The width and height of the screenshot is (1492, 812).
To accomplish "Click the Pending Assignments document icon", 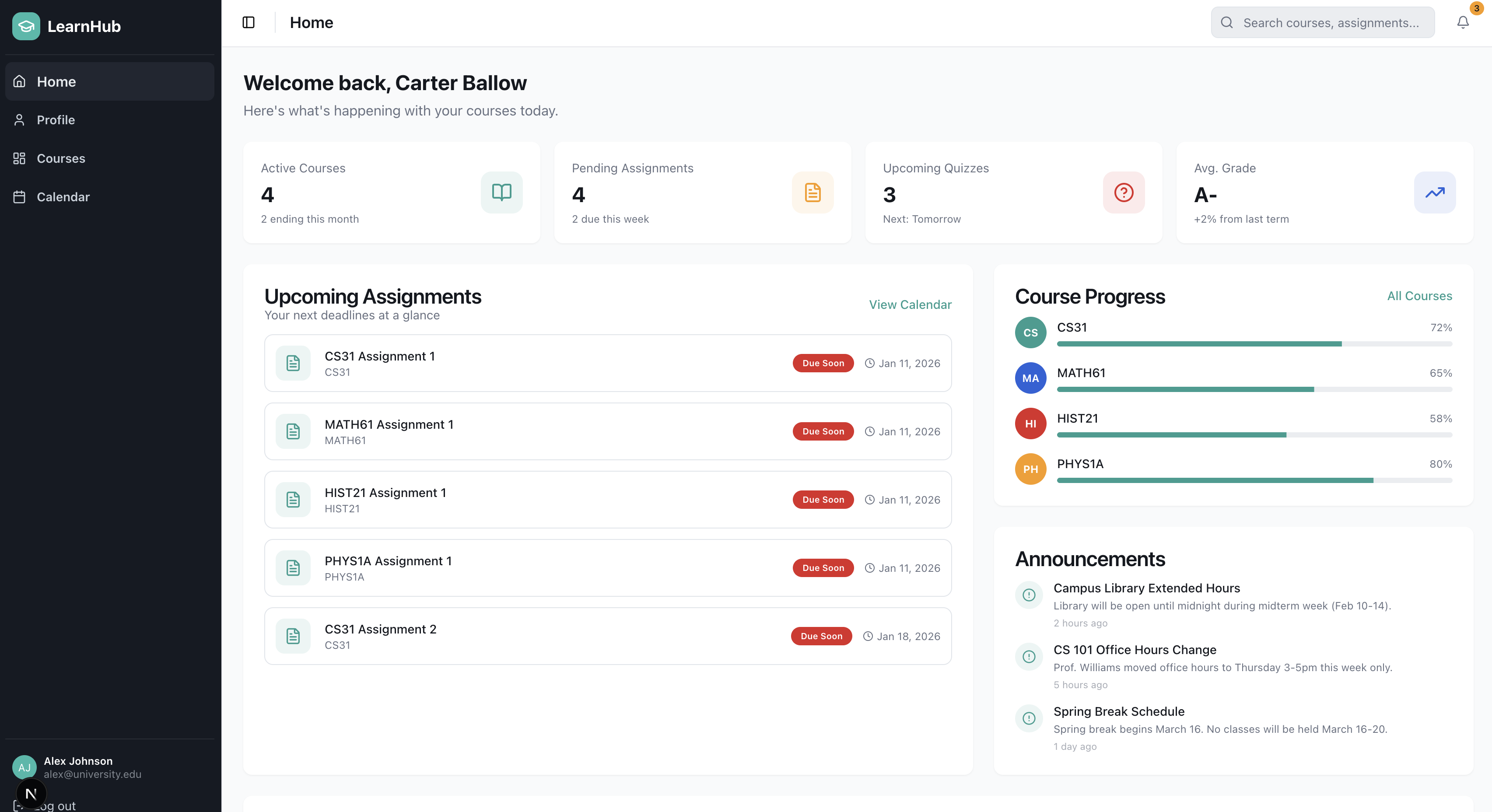I will pos(812,192).
